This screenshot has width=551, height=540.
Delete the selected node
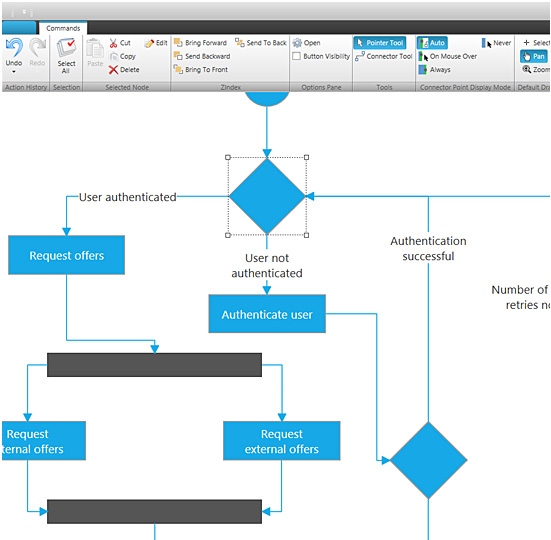pos(124,70)
